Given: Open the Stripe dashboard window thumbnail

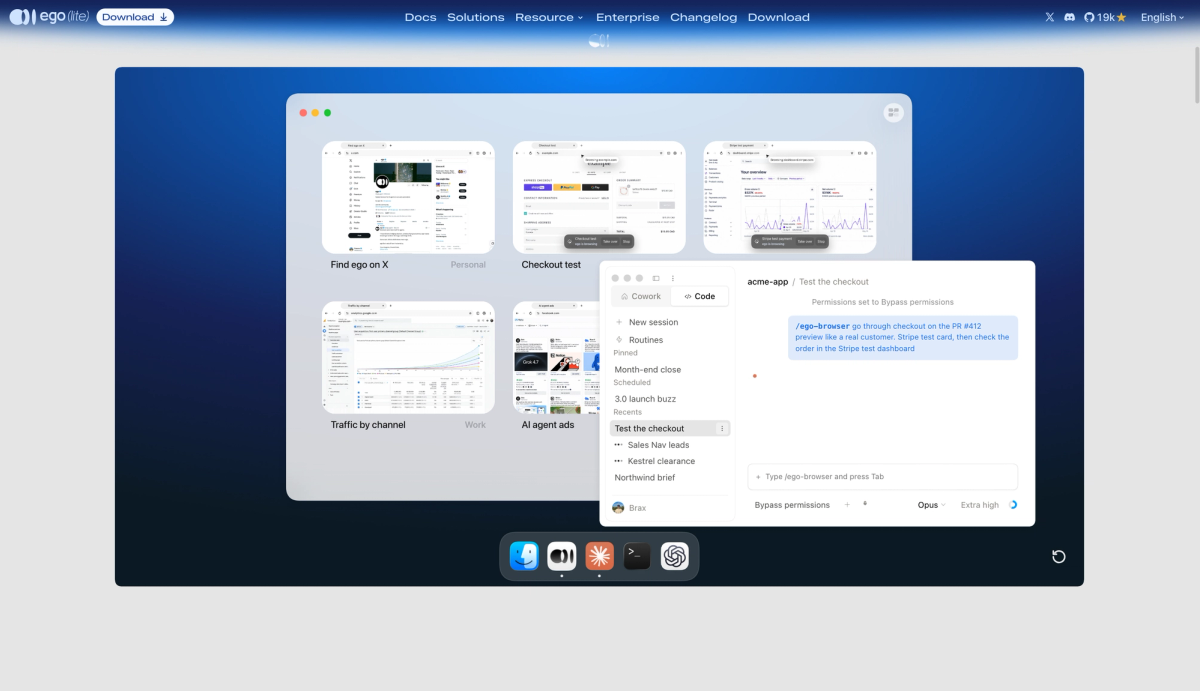Looking at the screenshot, I should (790, 197).
